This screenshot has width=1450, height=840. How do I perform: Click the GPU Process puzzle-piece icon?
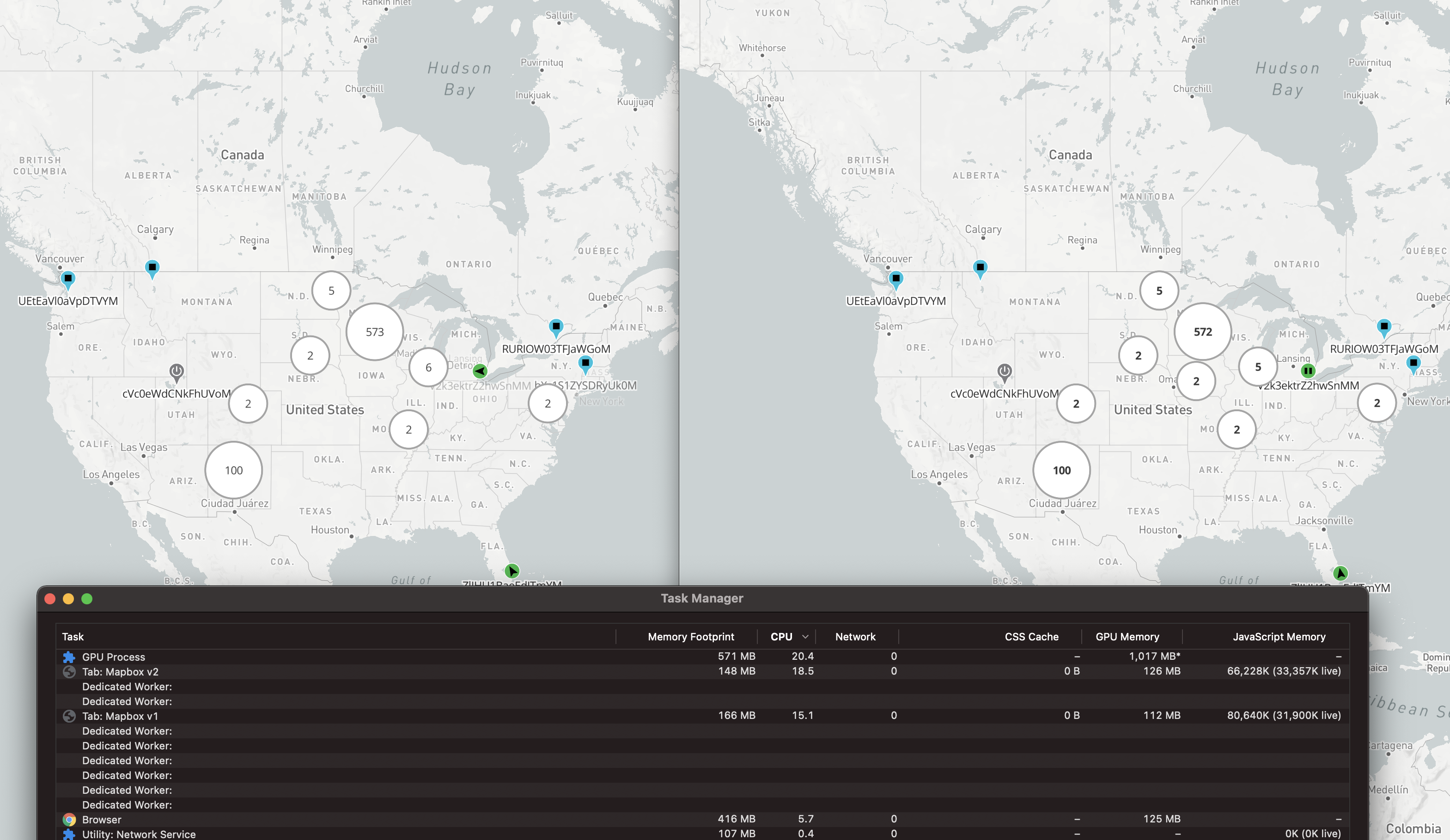pos(69,657)
